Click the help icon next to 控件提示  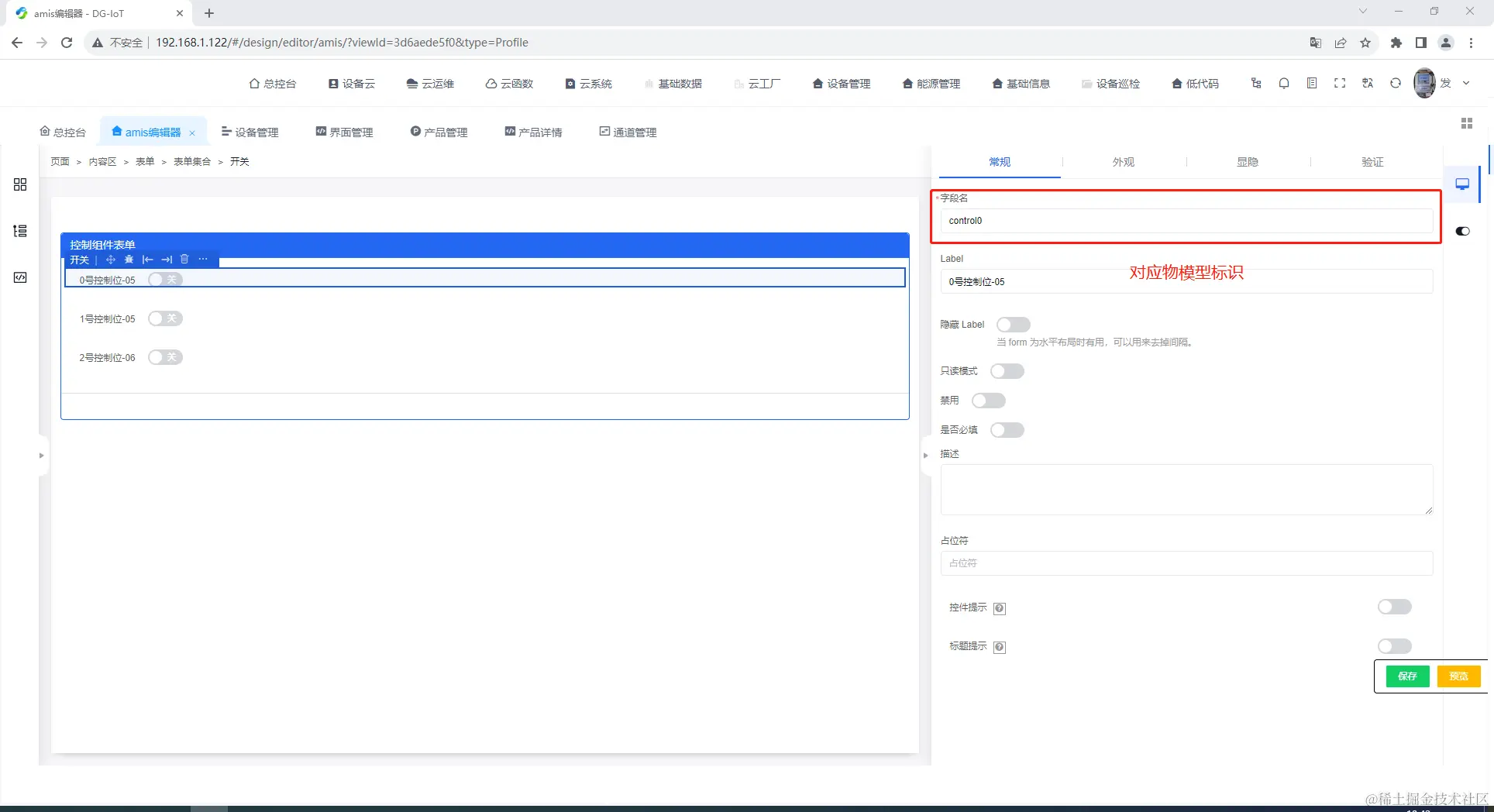coord(1000,608)
